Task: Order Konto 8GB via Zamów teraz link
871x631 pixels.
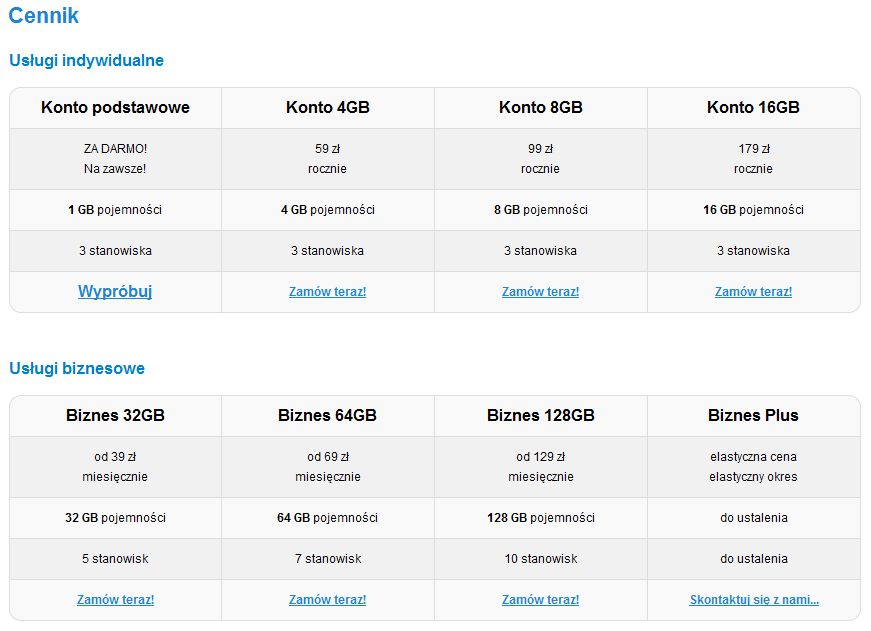Action: coord(540,292)
